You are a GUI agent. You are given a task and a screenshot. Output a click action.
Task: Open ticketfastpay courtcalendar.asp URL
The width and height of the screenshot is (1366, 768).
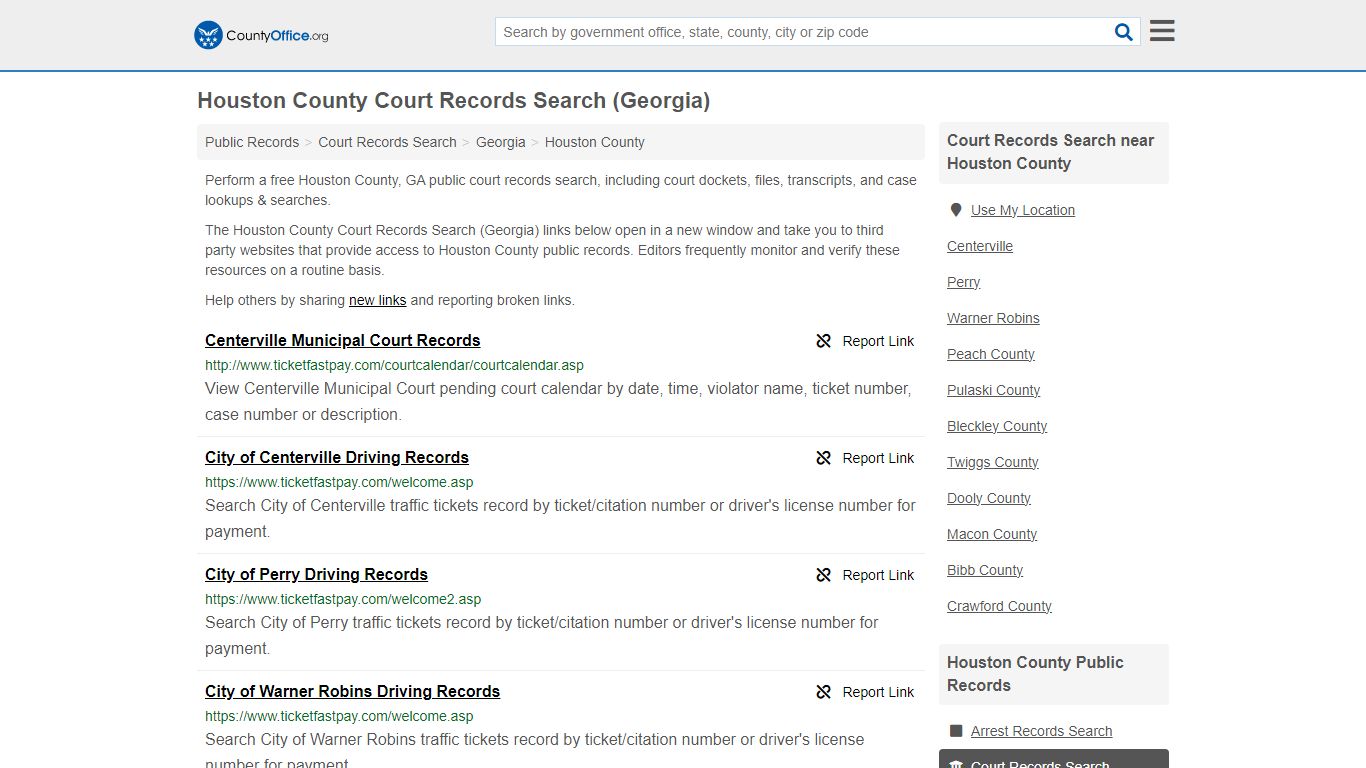[394, 365]
